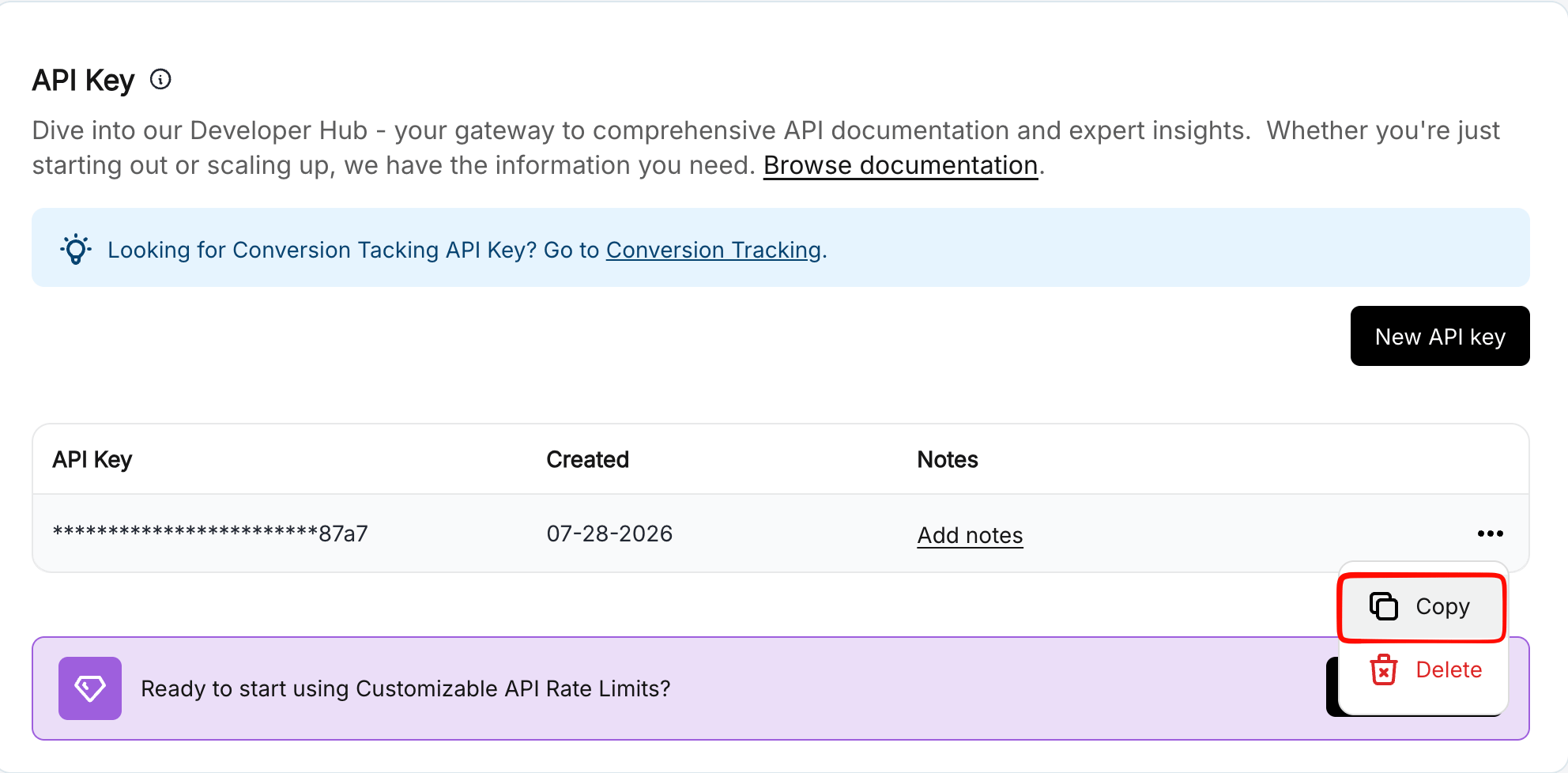Click the Notes column header
Viewport: 1568px width, 773px height.
[948, 459]
